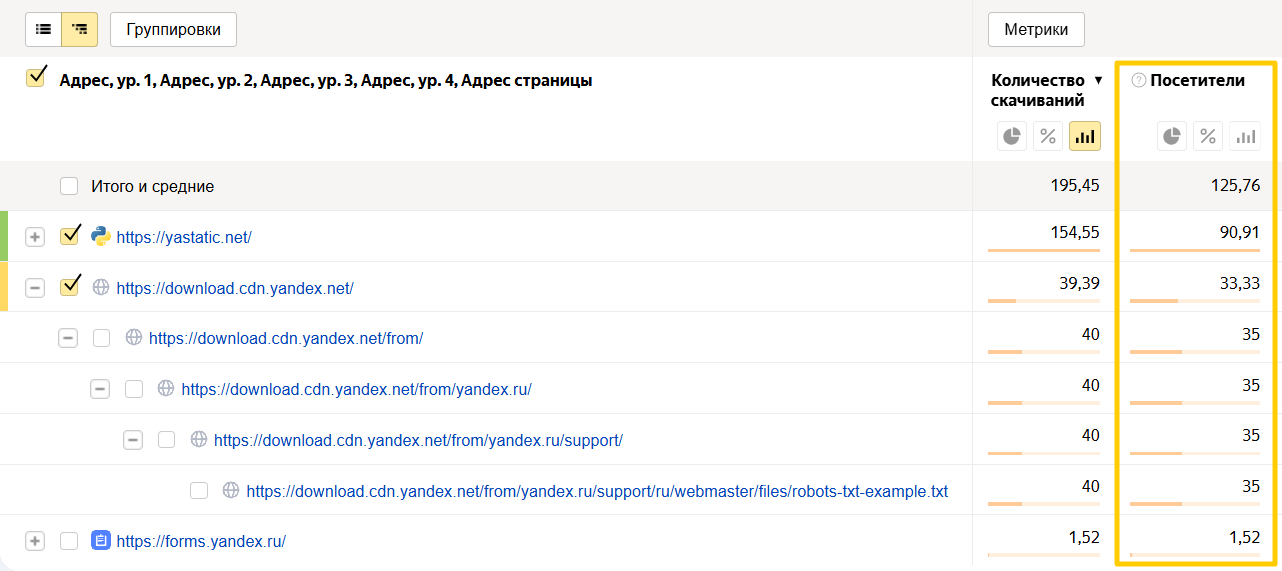This screenshot has height=571, width=1282.
Task: Expand the yastatic.net row
Action: point(35,237)
